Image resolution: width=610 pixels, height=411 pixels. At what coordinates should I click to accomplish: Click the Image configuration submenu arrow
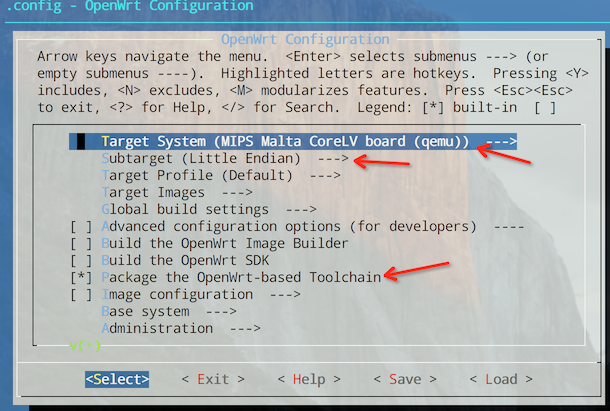click(x=285, y=294)
